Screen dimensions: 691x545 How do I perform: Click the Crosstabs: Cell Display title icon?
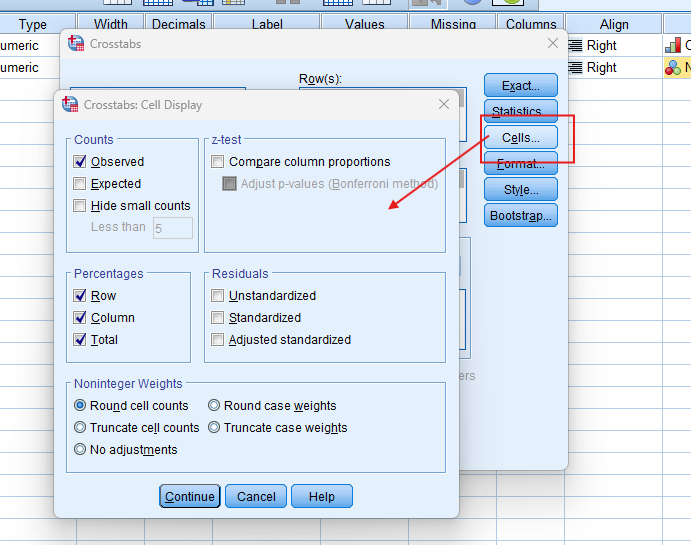(70, 104)
